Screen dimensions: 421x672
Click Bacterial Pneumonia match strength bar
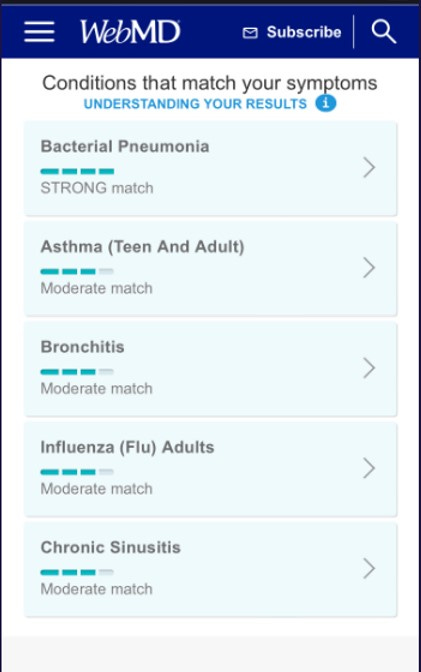tap(77, 171)
